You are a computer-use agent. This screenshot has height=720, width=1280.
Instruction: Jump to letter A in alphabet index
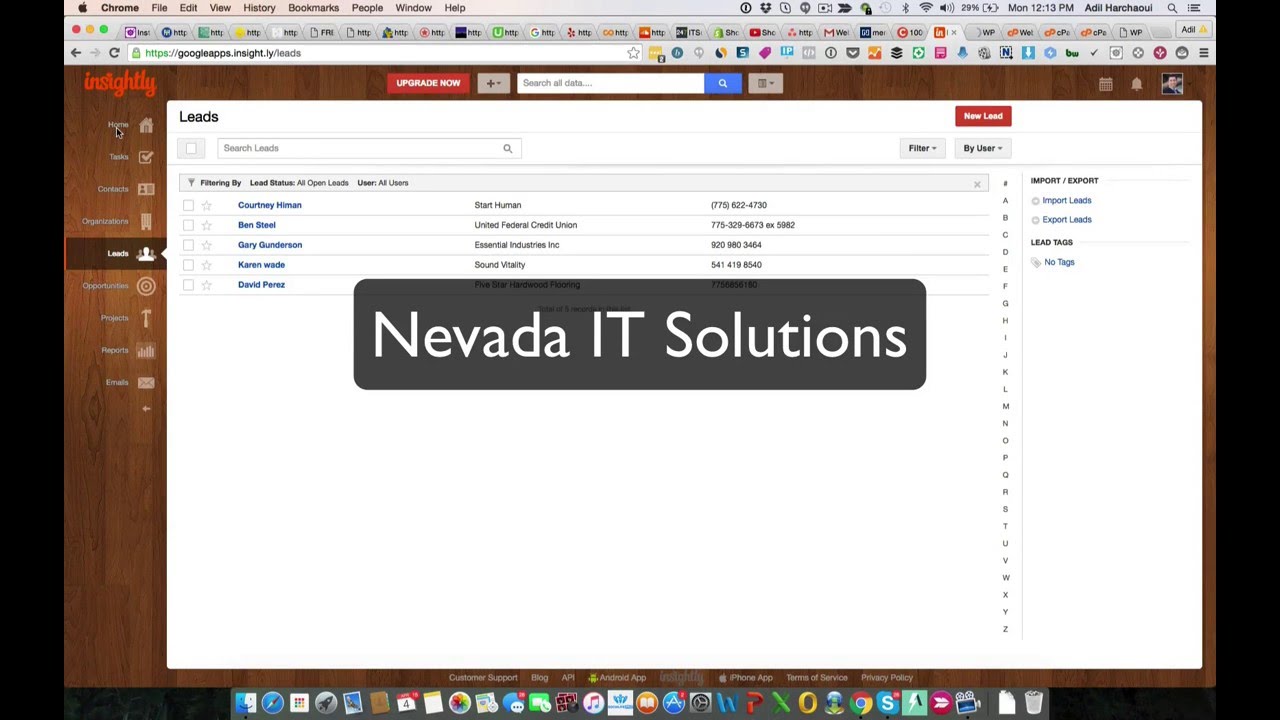pyautogui.click(x=1005, y=201)
